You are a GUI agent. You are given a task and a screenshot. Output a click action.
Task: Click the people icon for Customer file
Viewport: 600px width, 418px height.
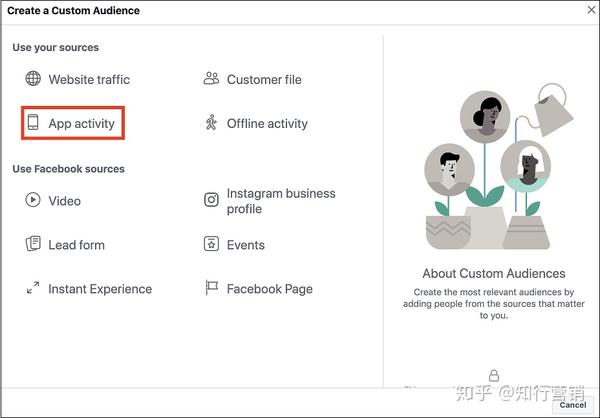(211, 78)
